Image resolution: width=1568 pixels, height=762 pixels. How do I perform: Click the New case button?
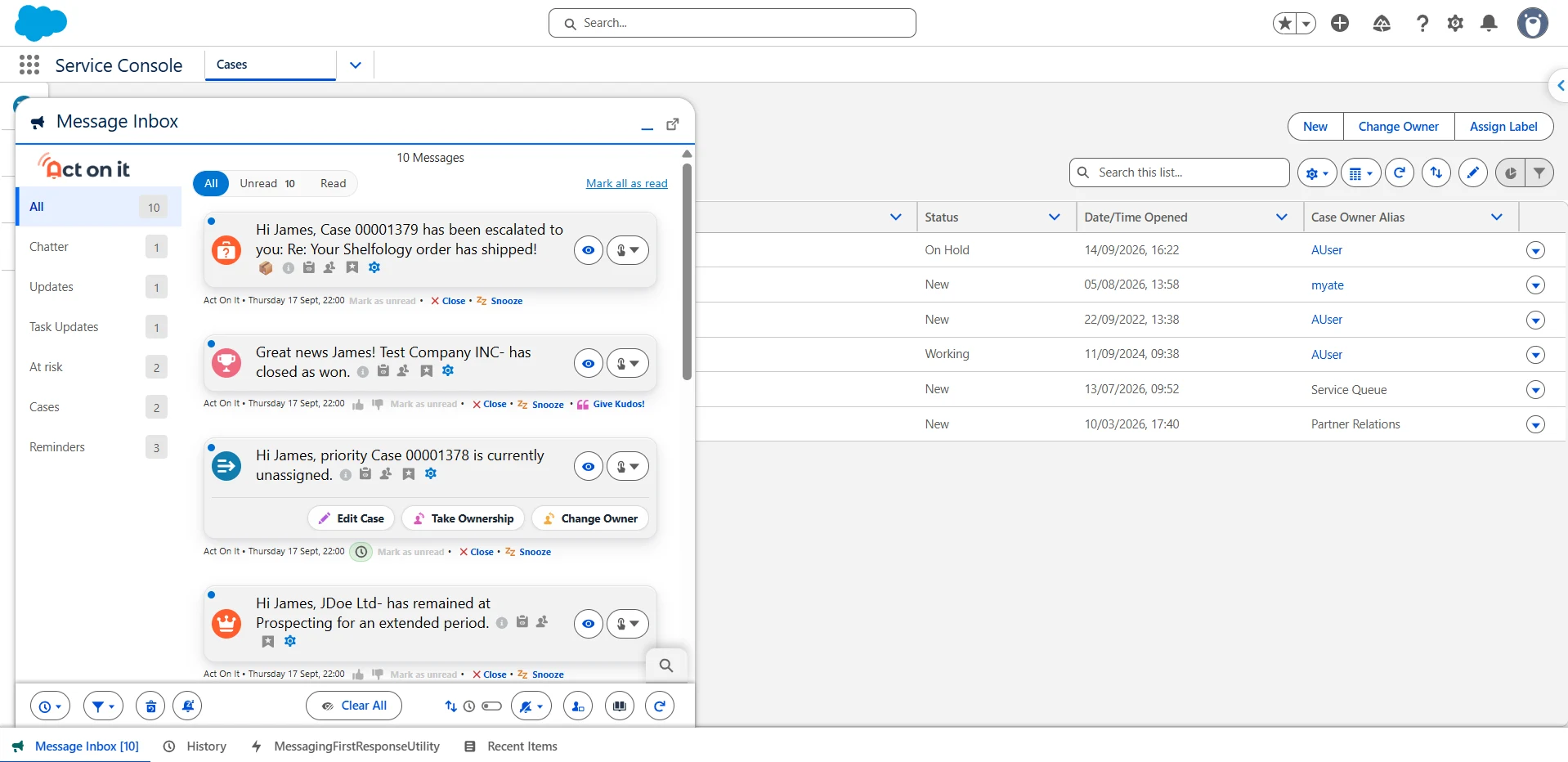click(x=1315, y=127)
